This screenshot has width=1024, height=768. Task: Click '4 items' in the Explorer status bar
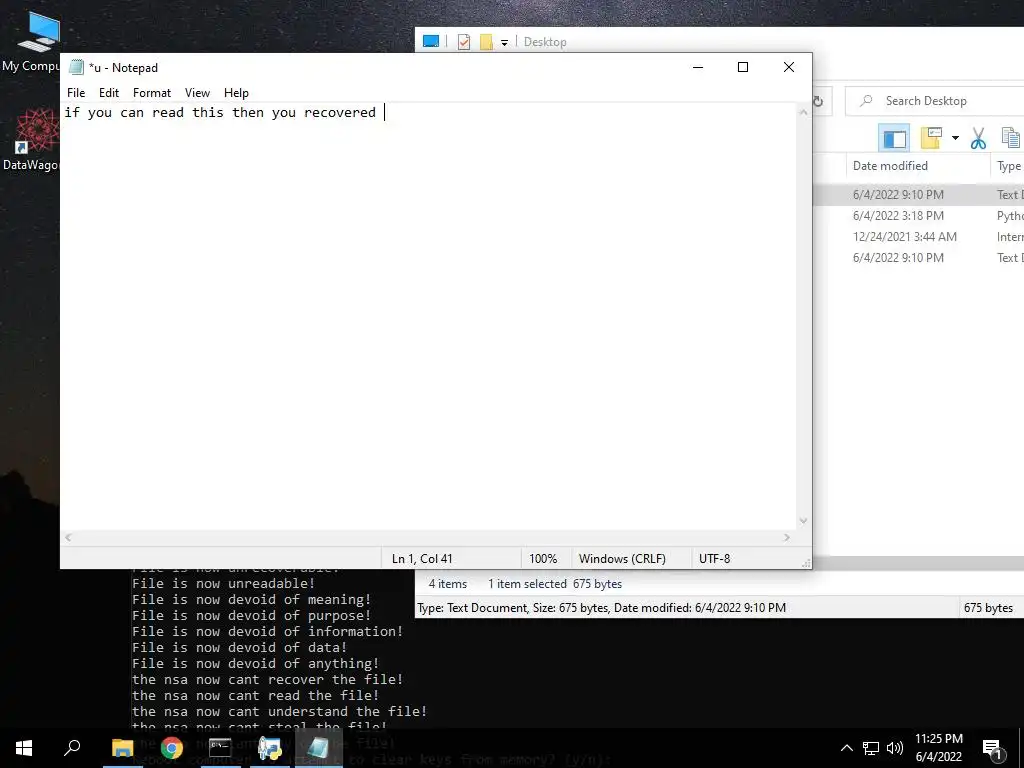coord(447,584)
